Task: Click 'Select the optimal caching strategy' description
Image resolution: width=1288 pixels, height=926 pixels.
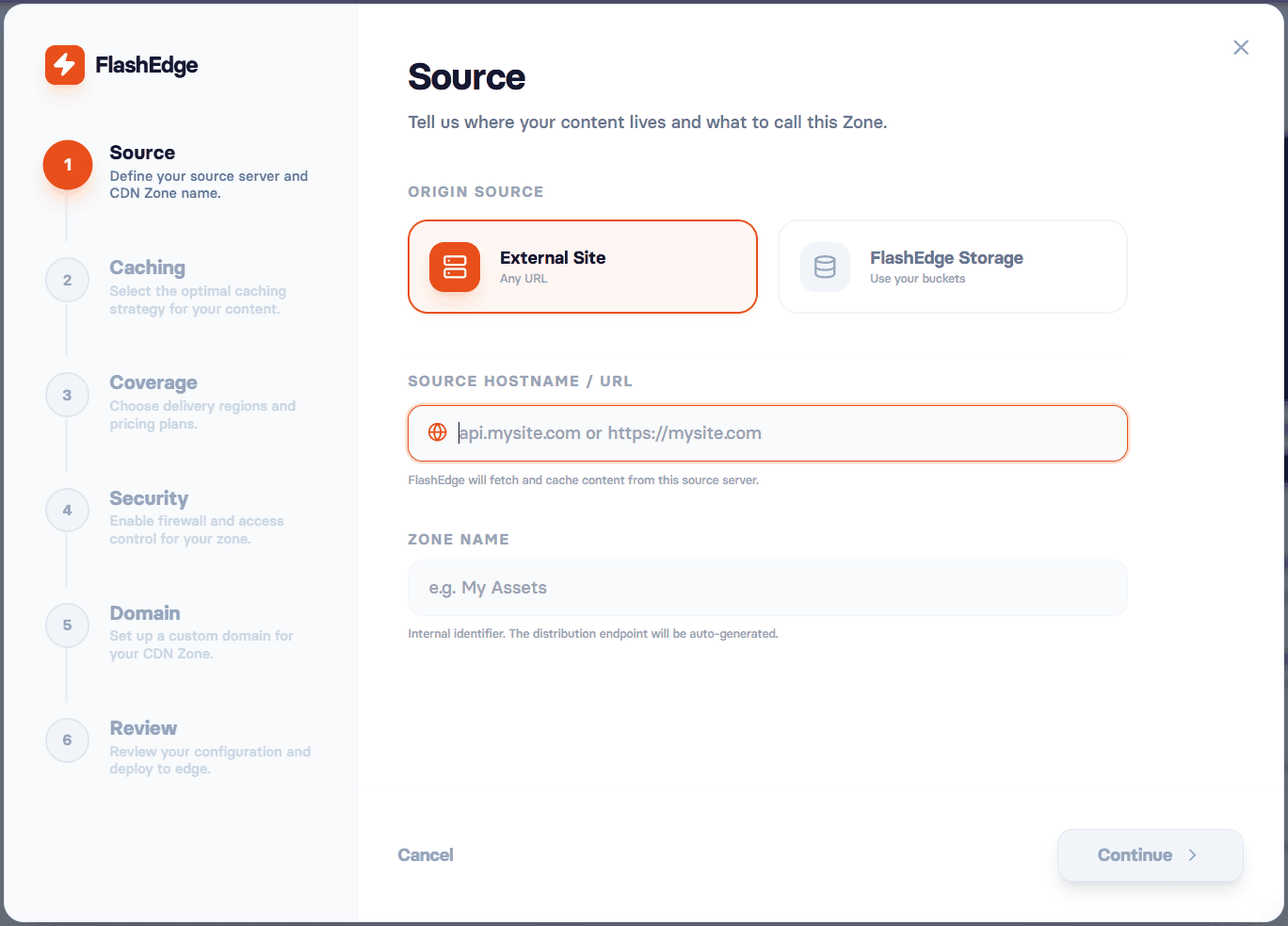Action: pyautogui.click(x=198, y=301)
